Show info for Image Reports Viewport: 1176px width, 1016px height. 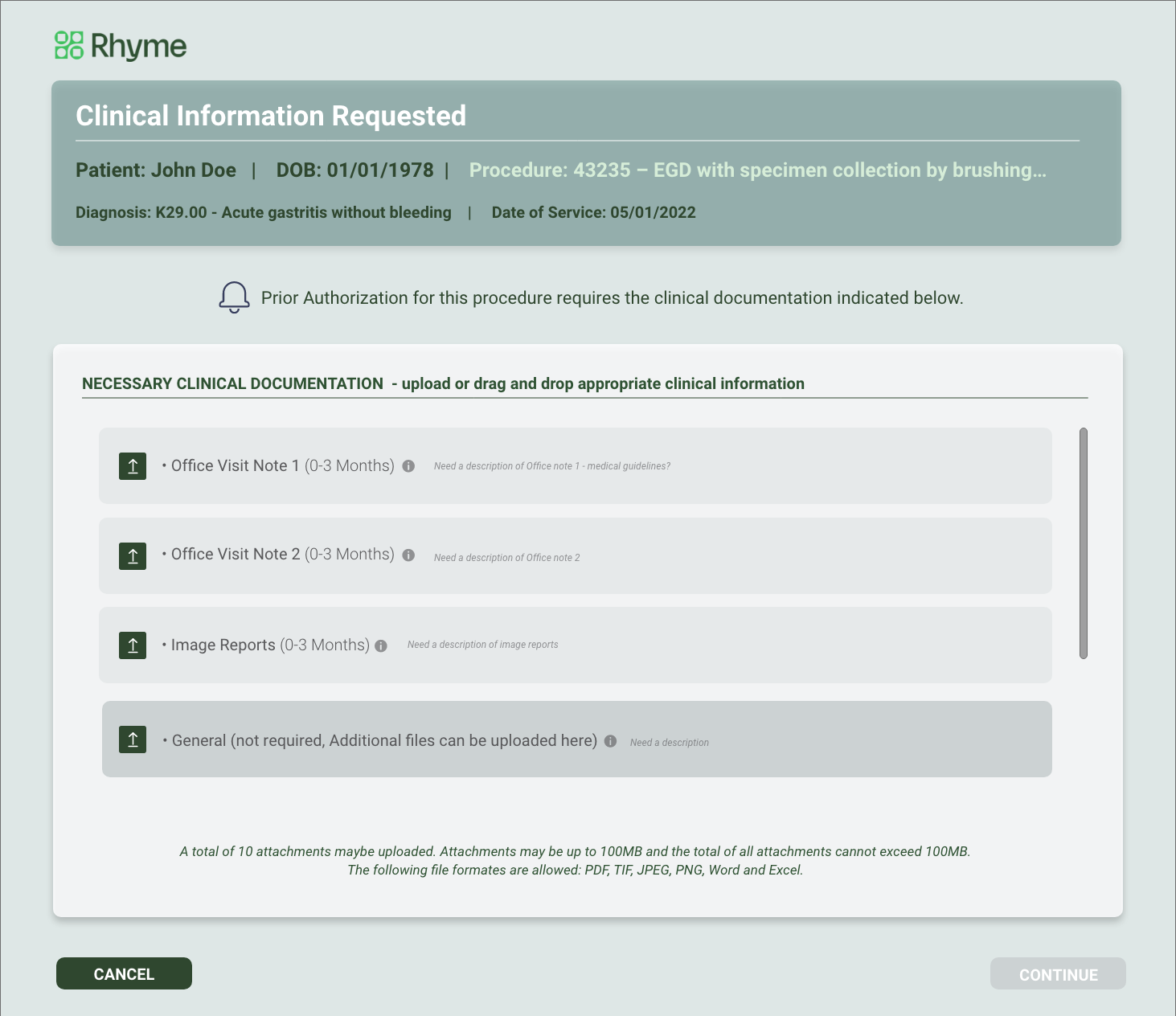click(381, 645)
